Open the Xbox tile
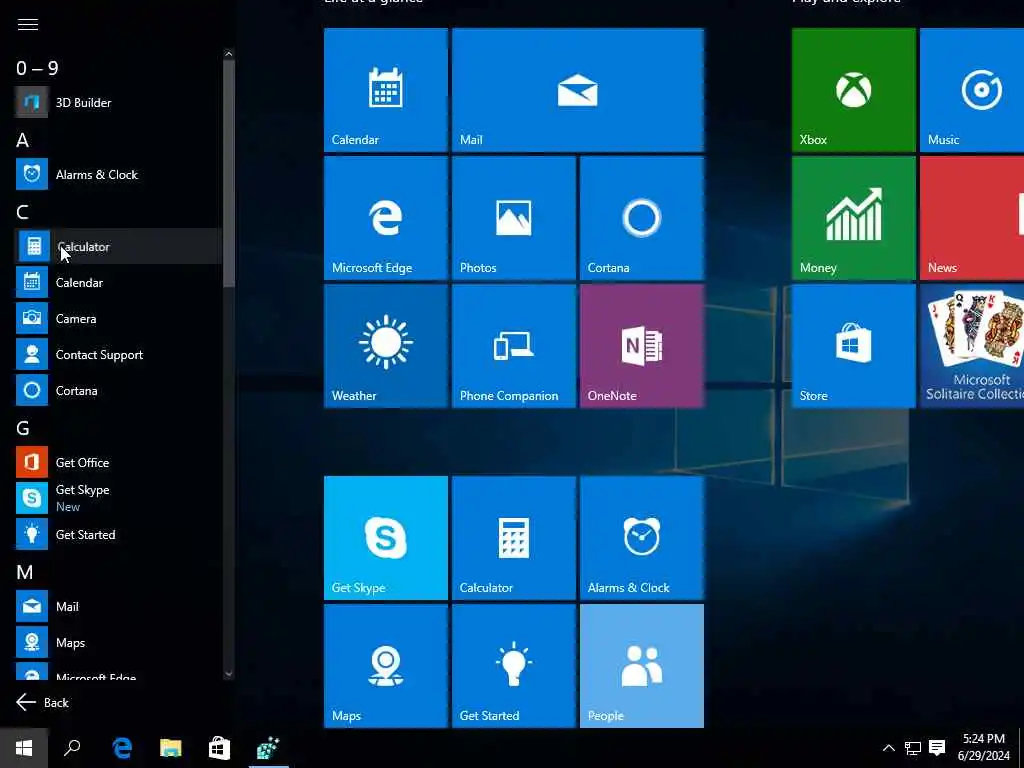Screen dimensions: 1024x768 pos(854,89)
